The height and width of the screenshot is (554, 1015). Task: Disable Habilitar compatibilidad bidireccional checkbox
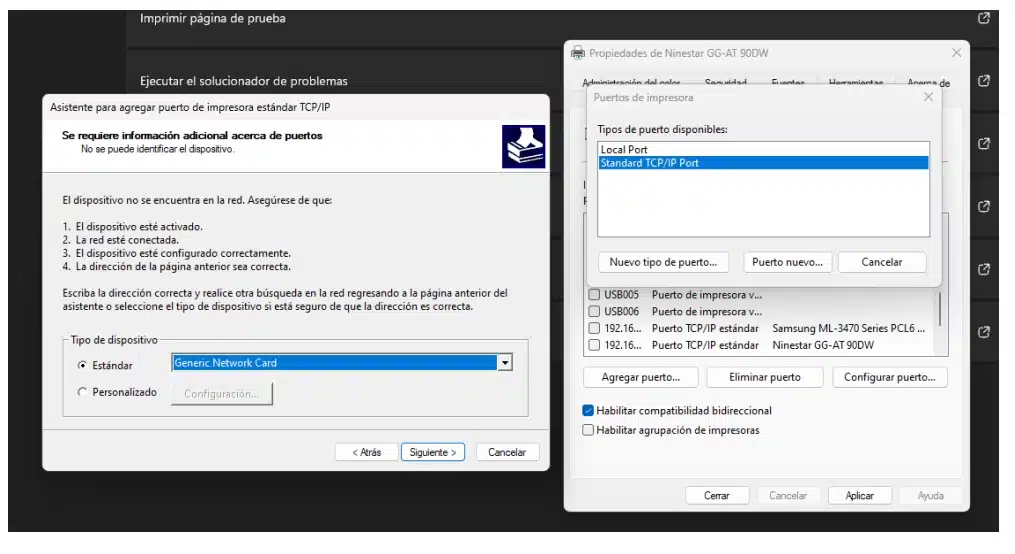(588, 410)
